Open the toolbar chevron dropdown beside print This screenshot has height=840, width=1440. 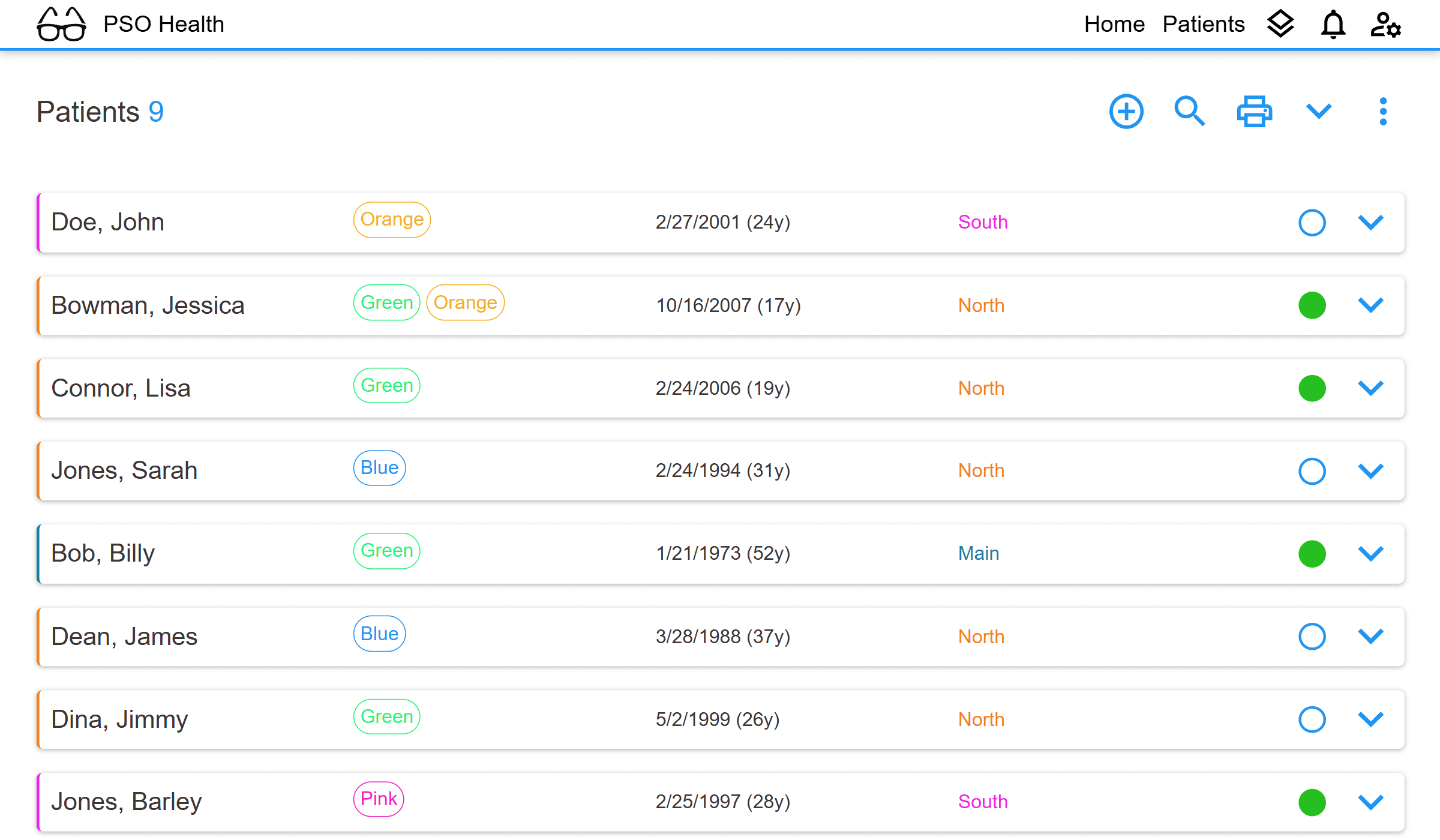point(1319,112)
